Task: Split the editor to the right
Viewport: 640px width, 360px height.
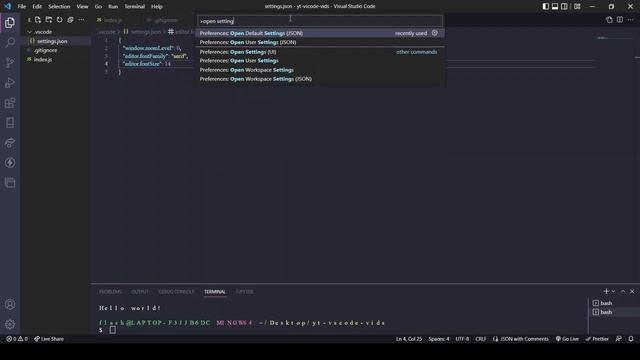Action: tap(620, 20)
